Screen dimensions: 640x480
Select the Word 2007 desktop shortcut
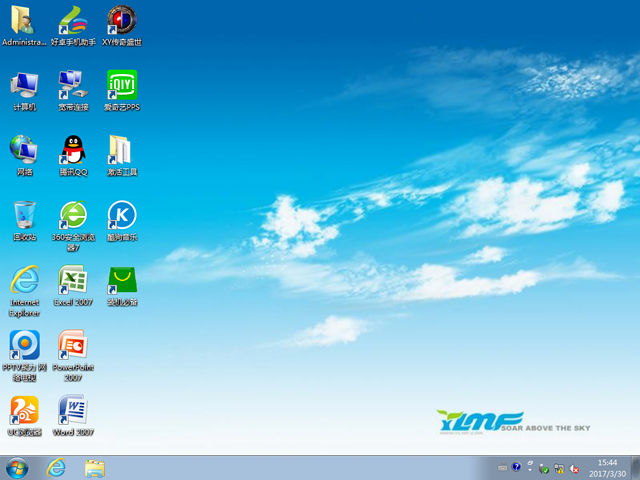coord(73,410)
